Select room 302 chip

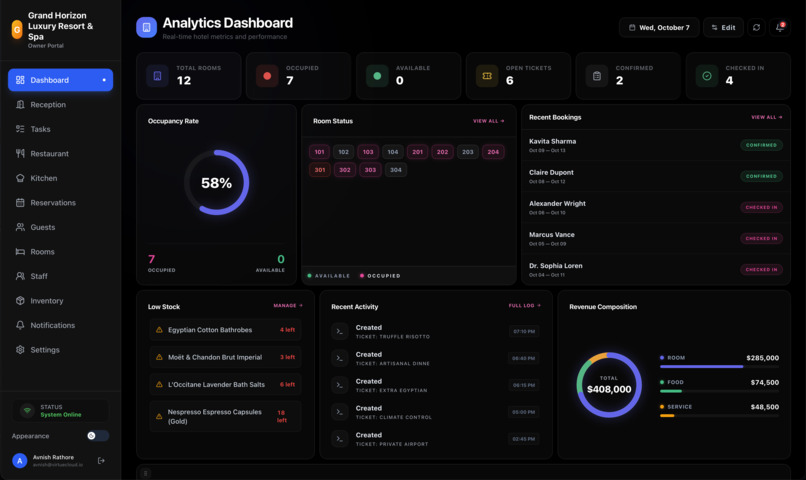click(x=345, y=170)
